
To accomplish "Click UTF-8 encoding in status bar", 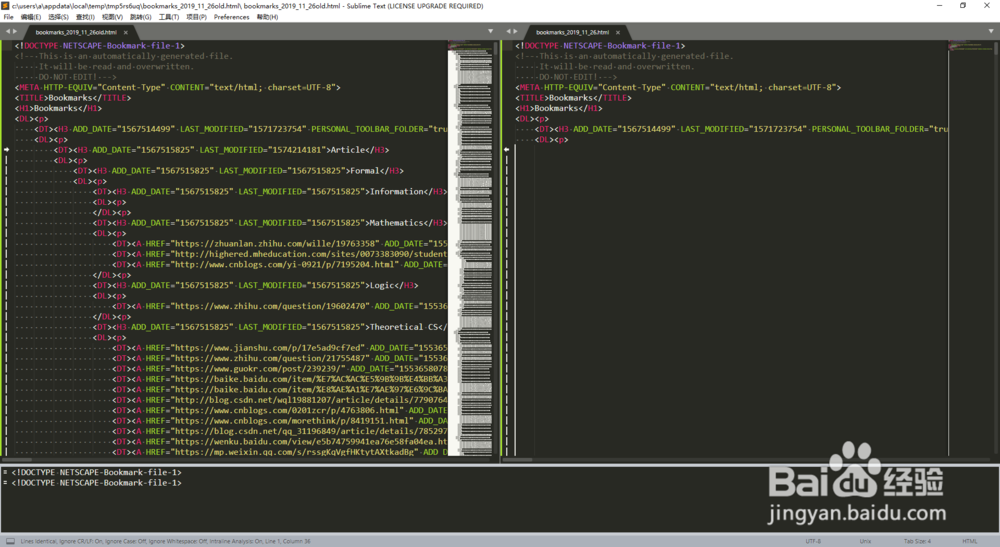I will (813, 541).
